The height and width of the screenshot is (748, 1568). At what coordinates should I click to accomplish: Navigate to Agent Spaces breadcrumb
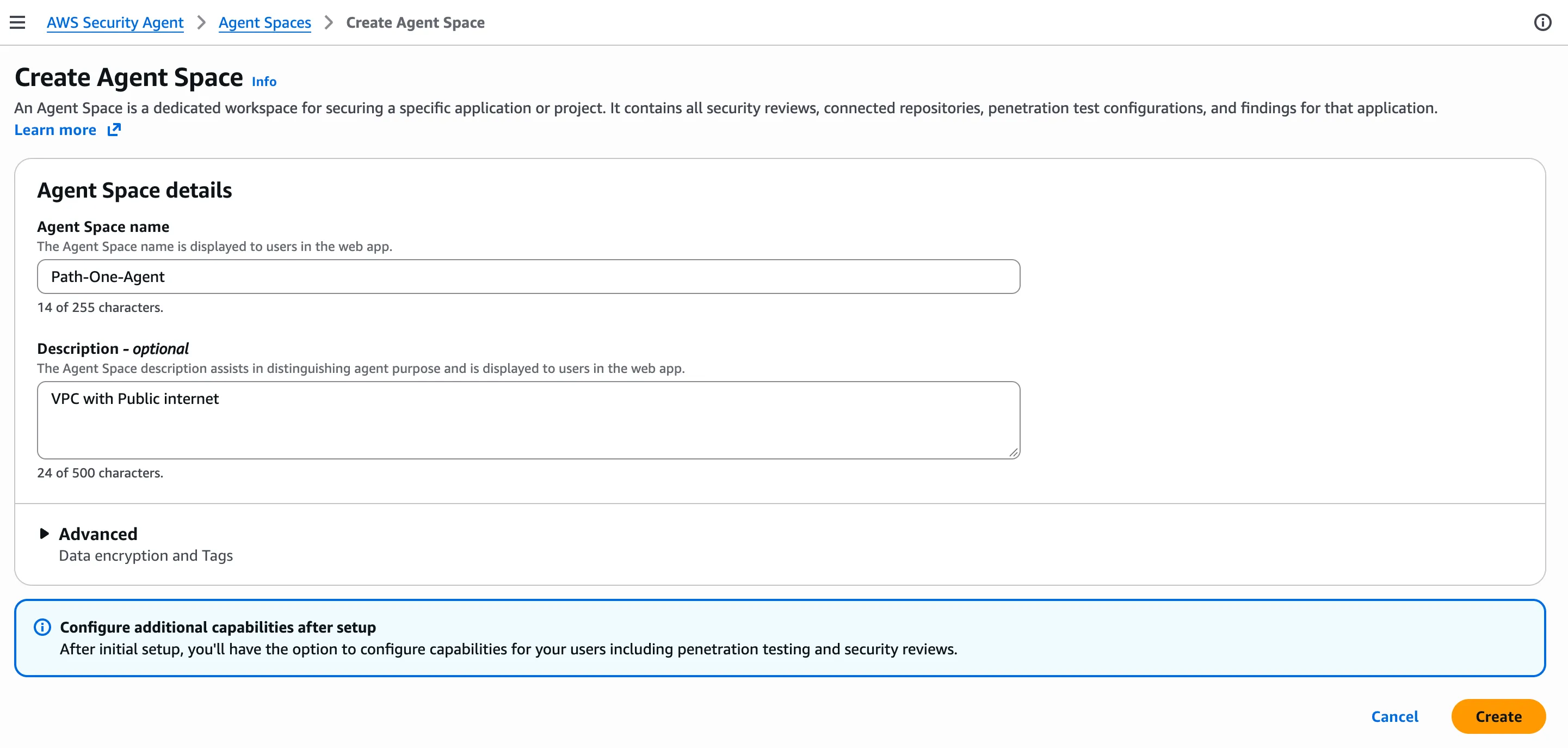(x=265, y=22)
